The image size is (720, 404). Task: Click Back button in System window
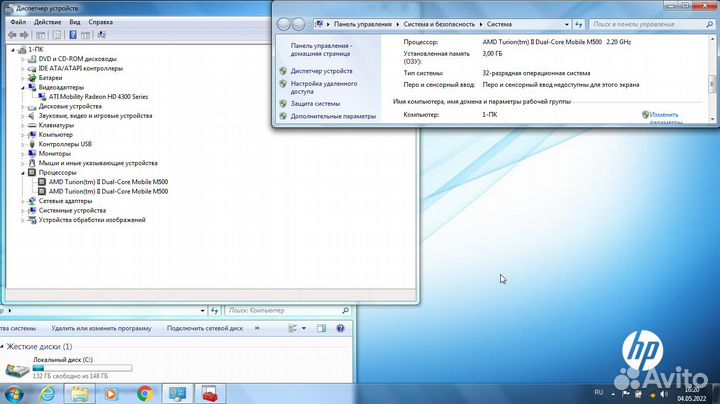click(284, 24)
